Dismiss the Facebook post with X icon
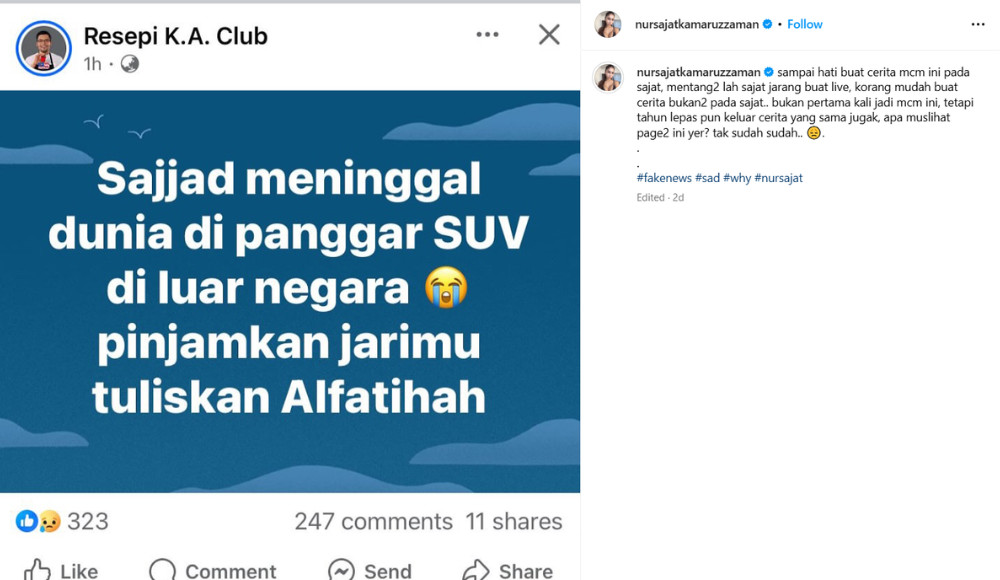1000x580 pixels. tap(549, 34)
